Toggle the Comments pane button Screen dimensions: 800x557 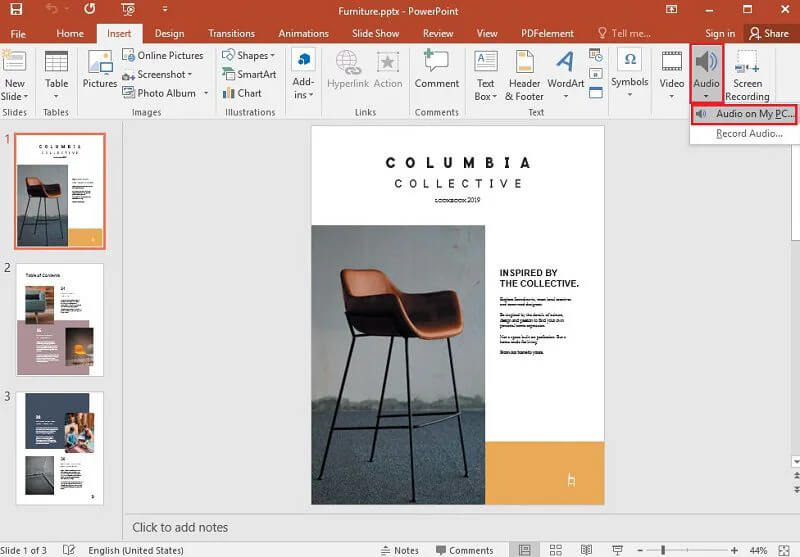point(464,550)
